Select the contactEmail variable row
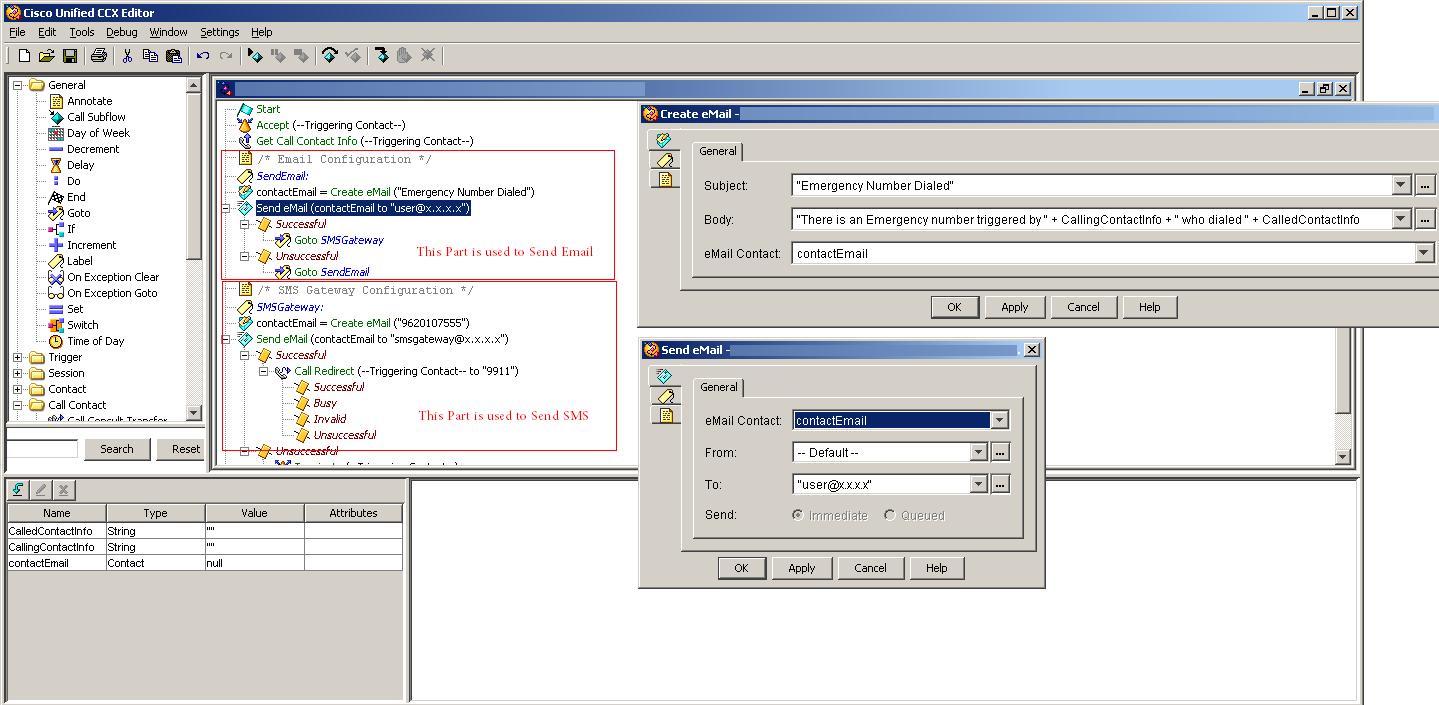 [x=205, y=563]
